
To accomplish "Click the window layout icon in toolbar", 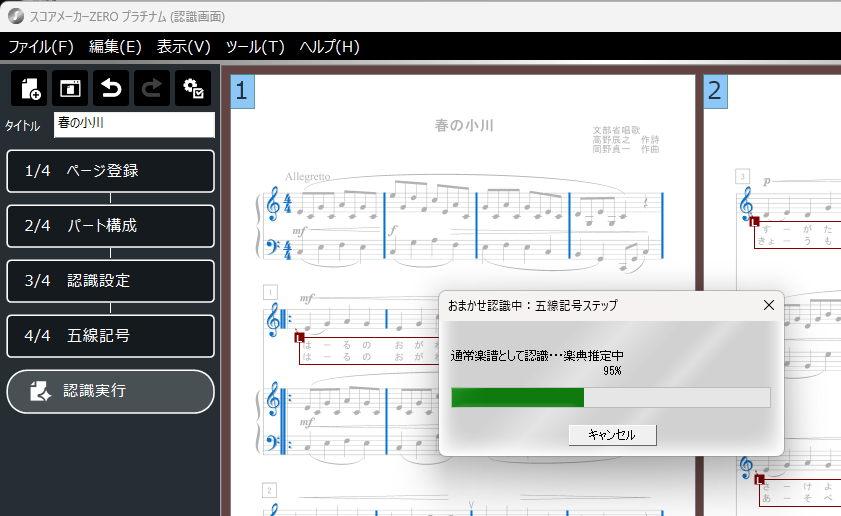I will click(x=70, y=88).
